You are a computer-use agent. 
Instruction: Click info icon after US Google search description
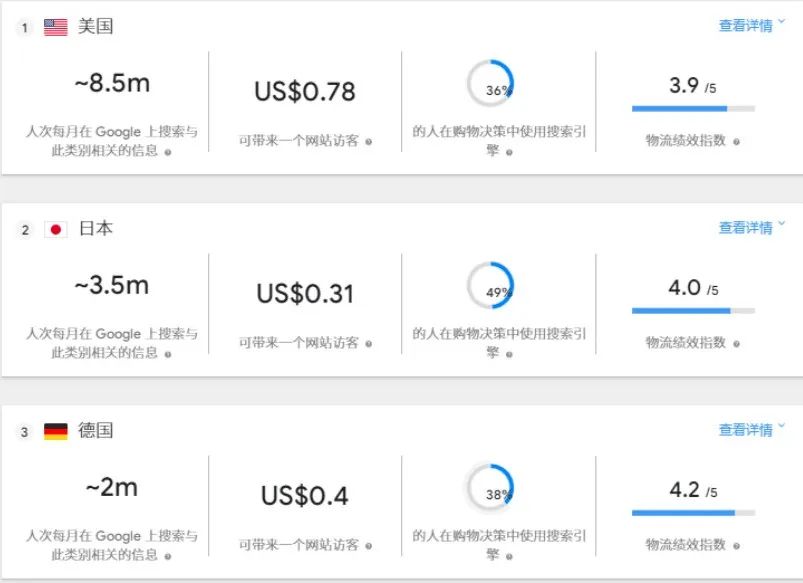[167, 152]
